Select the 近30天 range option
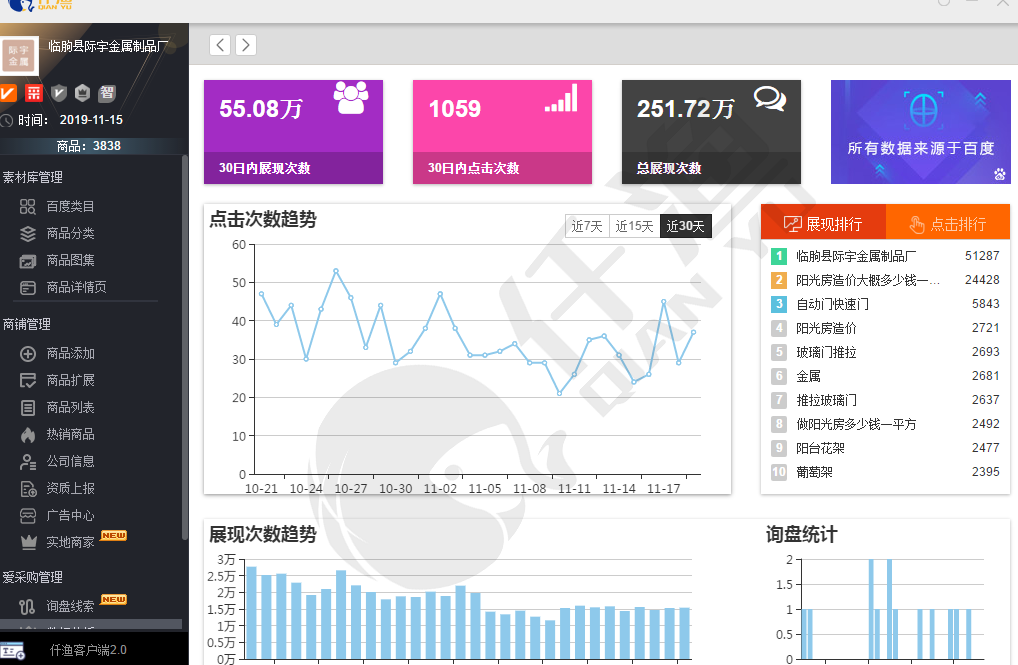 [x=686, y=226]
